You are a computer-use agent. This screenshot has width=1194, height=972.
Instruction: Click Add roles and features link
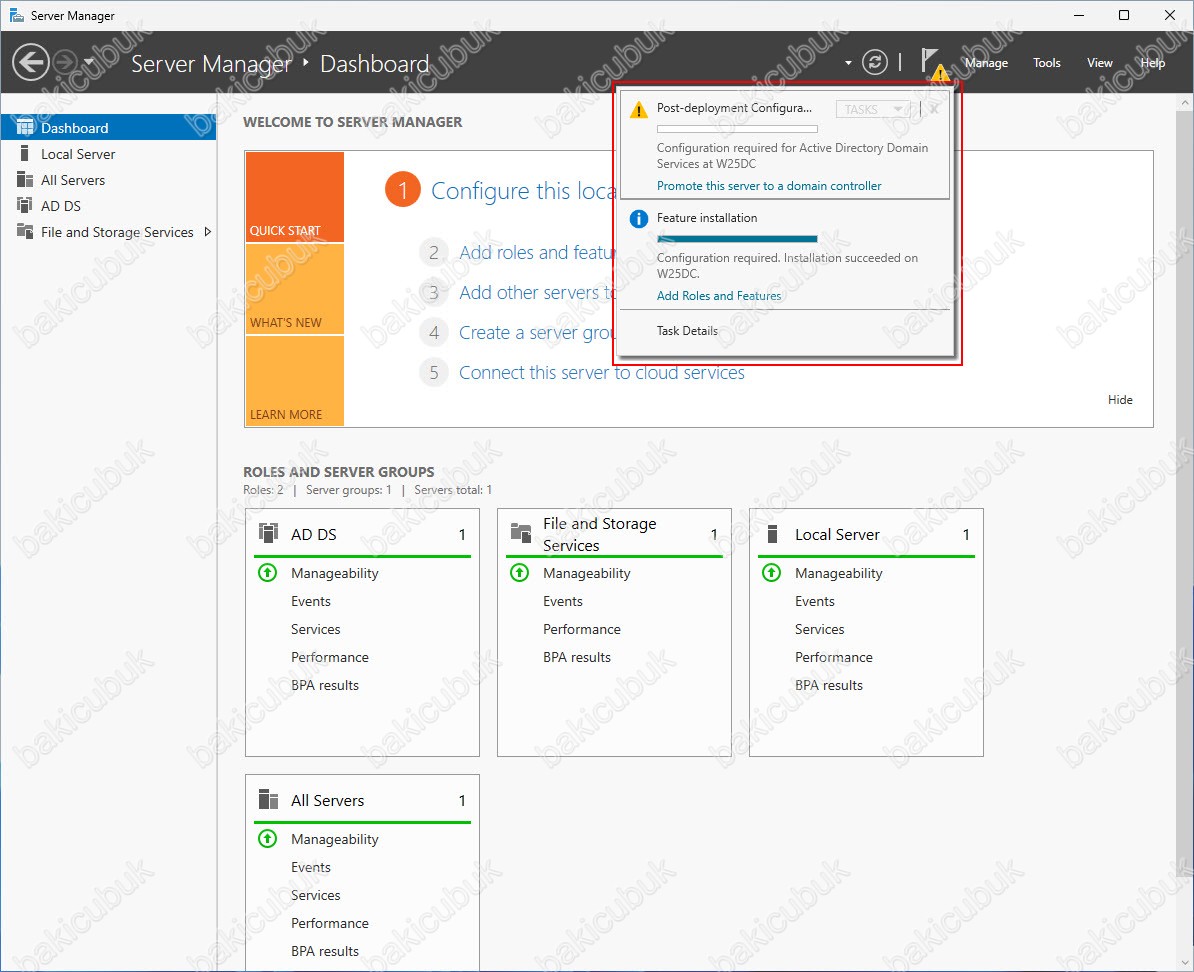coord(537,252)
